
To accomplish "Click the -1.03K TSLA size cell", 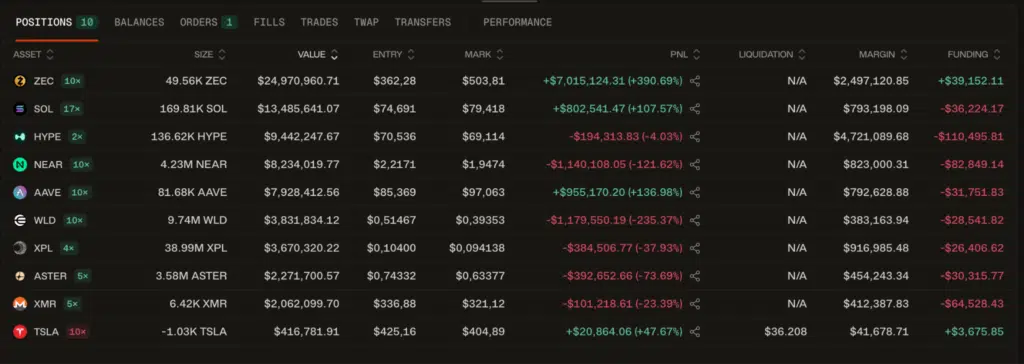I will [194, 332].
